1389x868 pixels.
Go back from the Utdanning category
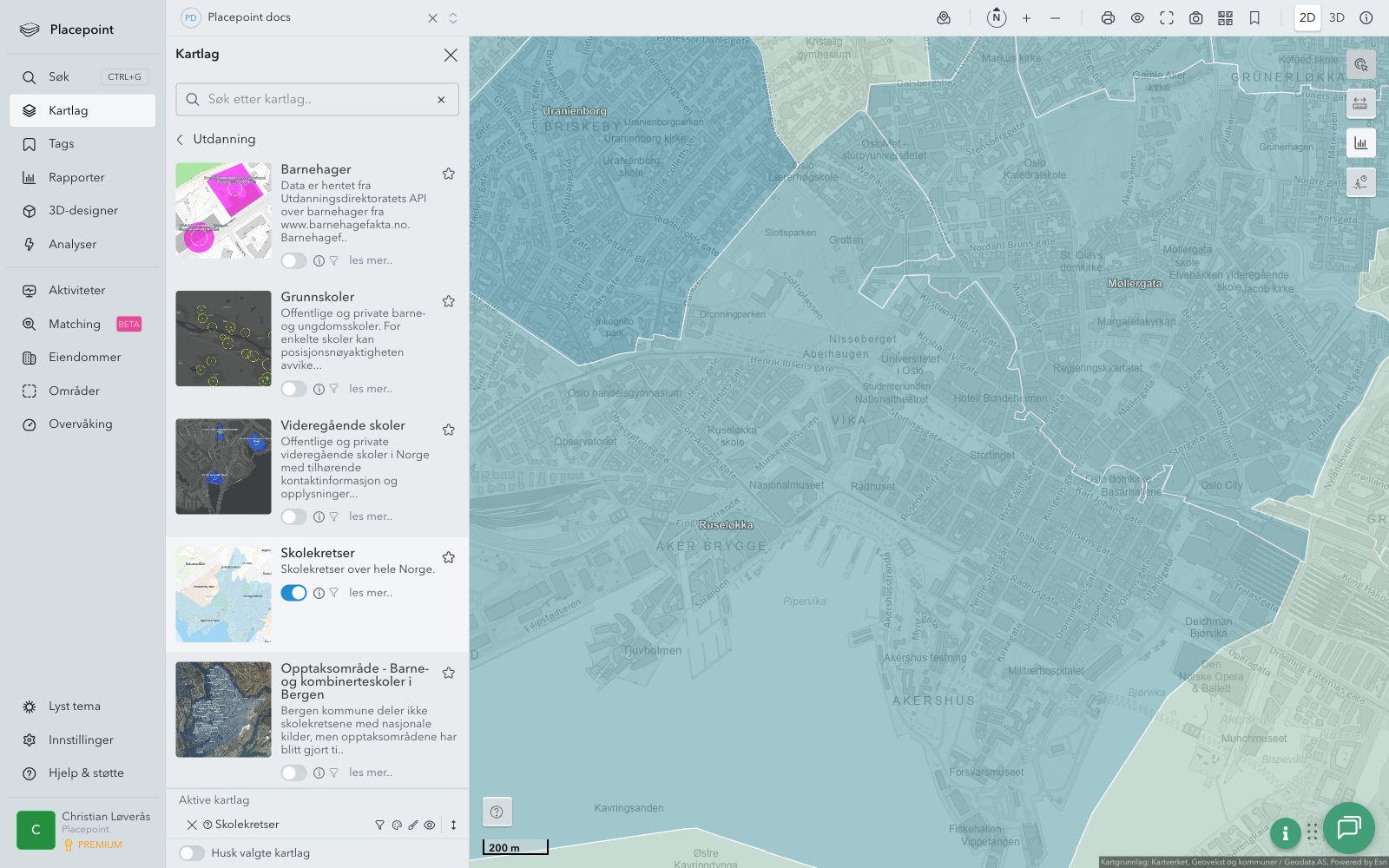[181, 140]
